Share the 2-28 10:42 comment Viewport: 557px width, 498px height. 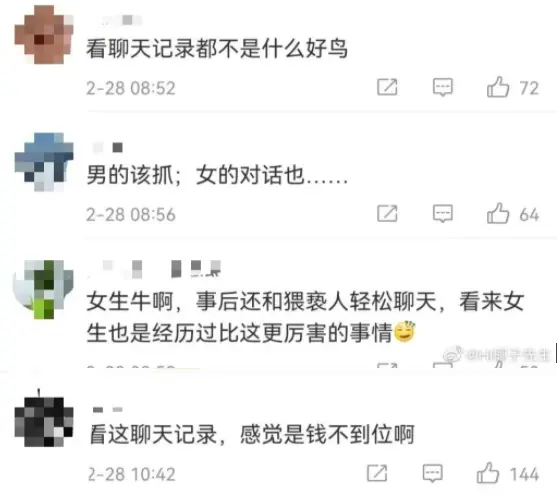click(377, 473)
